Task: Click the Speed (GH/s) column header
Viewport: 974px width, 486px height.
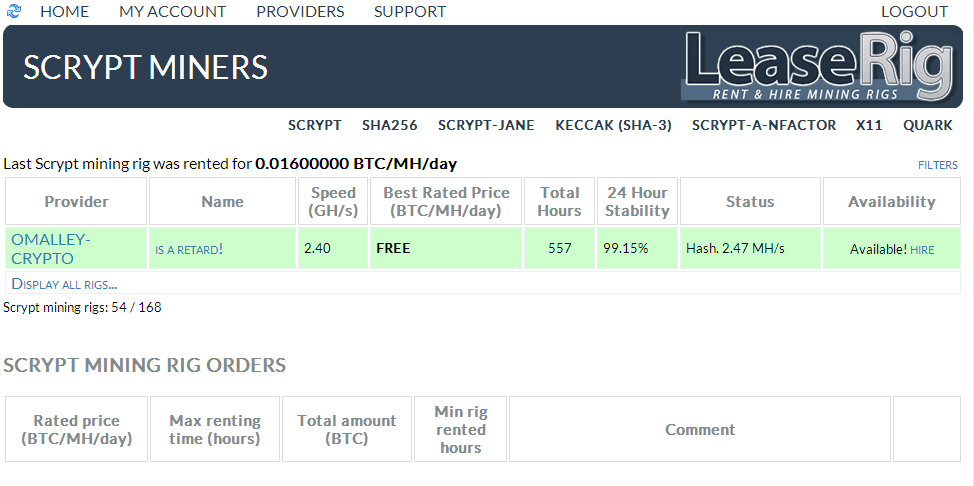Action: coord(334,201)
